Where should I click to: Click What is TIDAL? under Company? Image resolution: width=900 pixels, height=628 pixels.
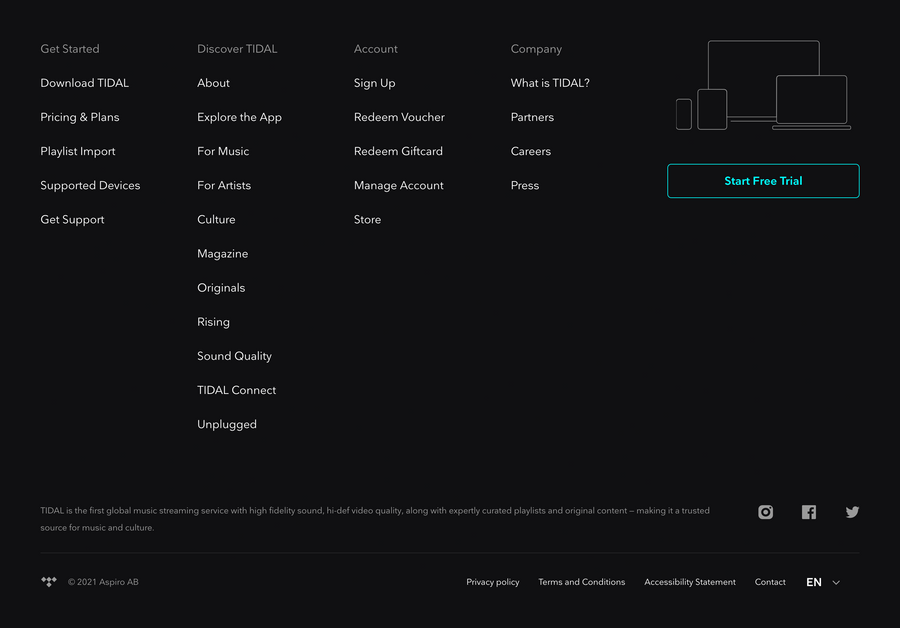(550, 83)
